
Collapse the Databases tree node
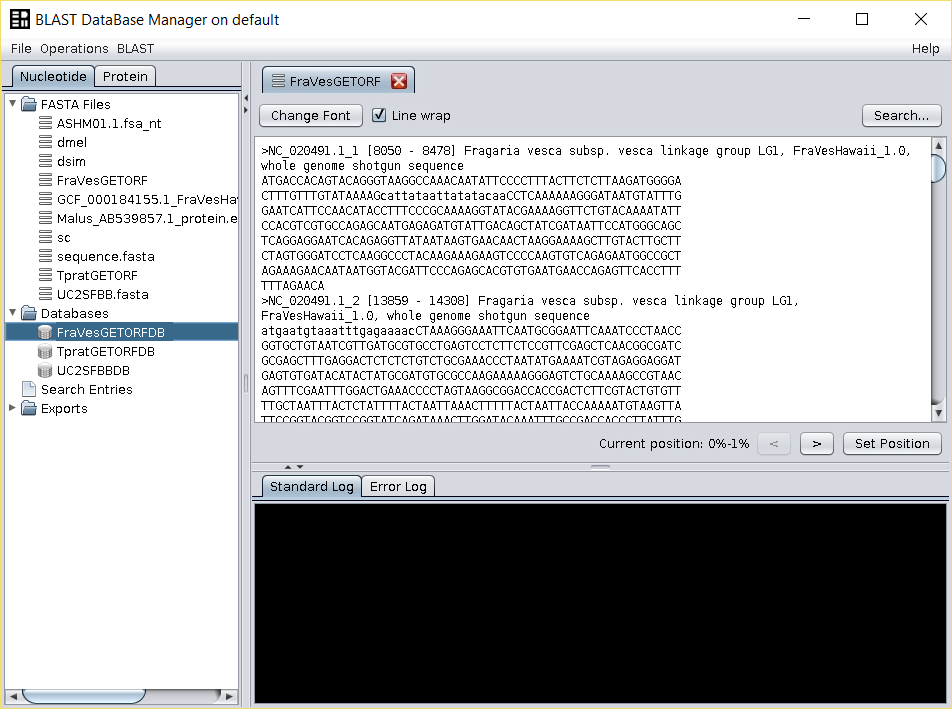click(12, 314)
